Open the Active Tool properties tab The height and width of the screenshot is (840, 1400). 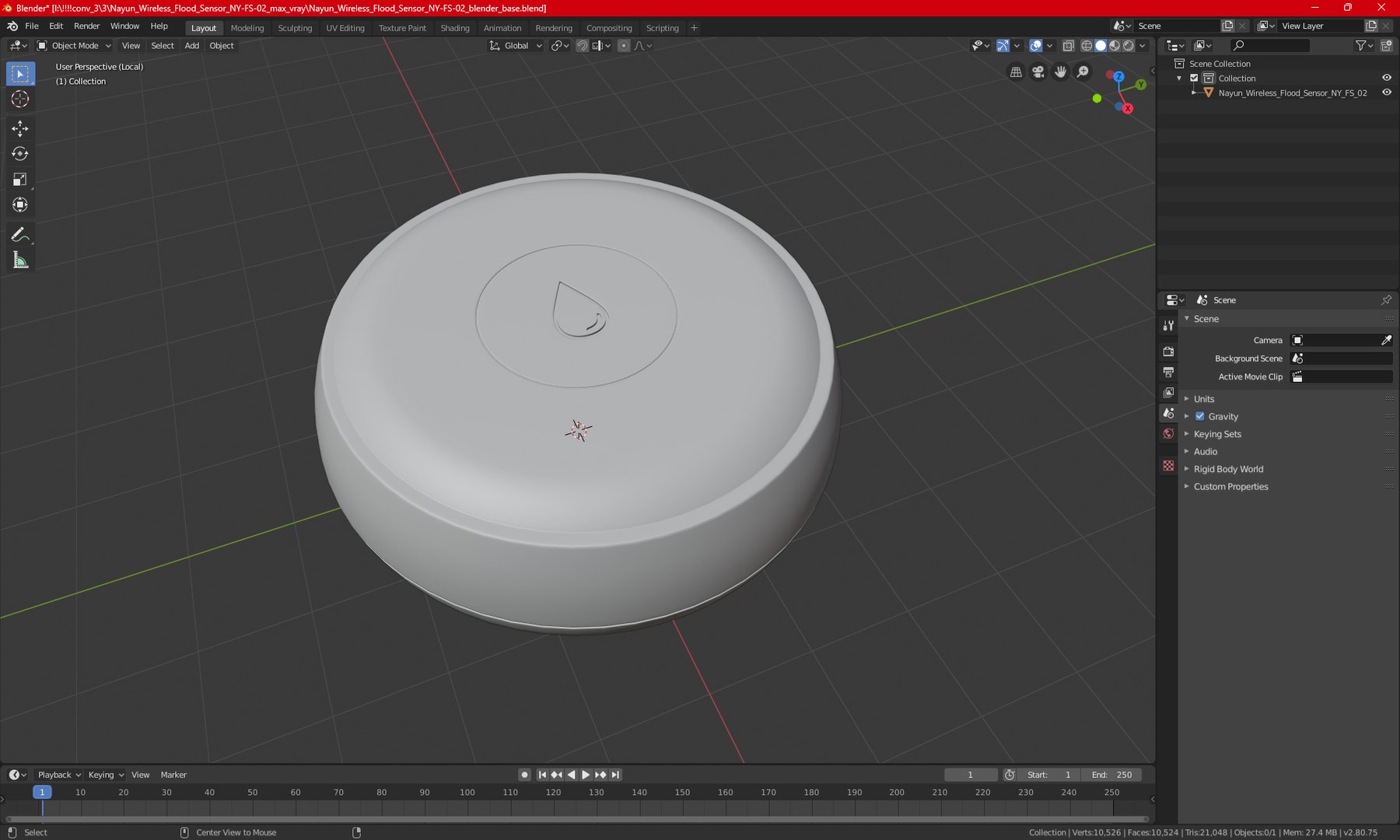(1168, 326)
